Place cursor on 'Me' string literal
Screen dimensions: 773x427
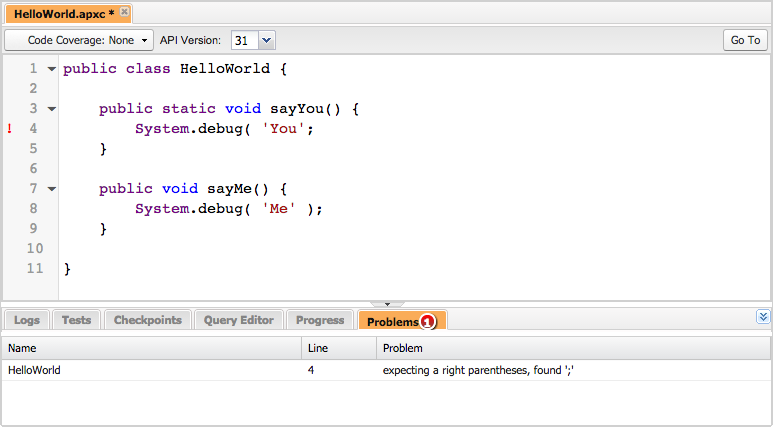[x=279, y=209]
